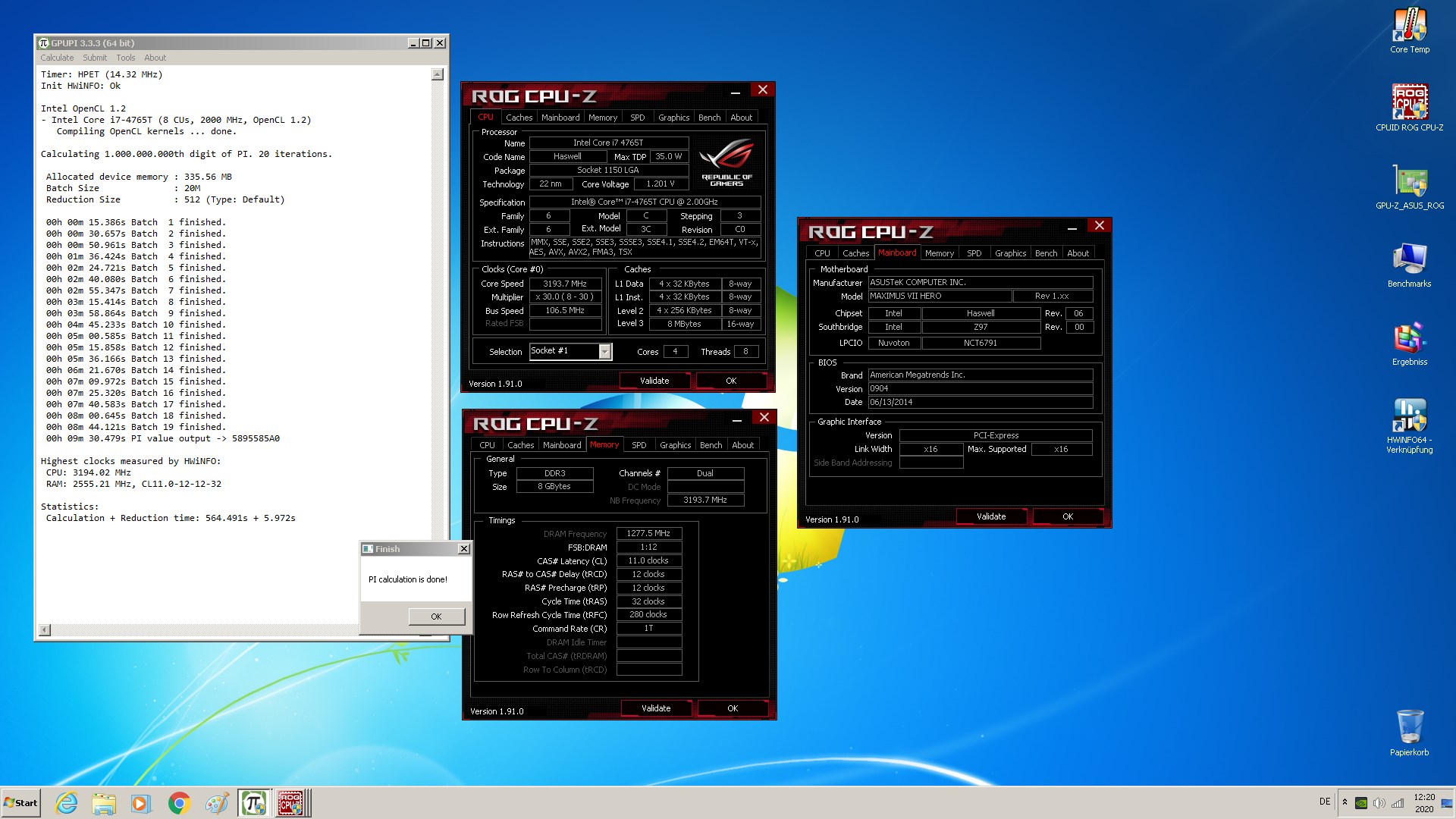Click the GPUPI horizontal scrollbar left arrow
The image size is (1456, 819).
[45, 629]
